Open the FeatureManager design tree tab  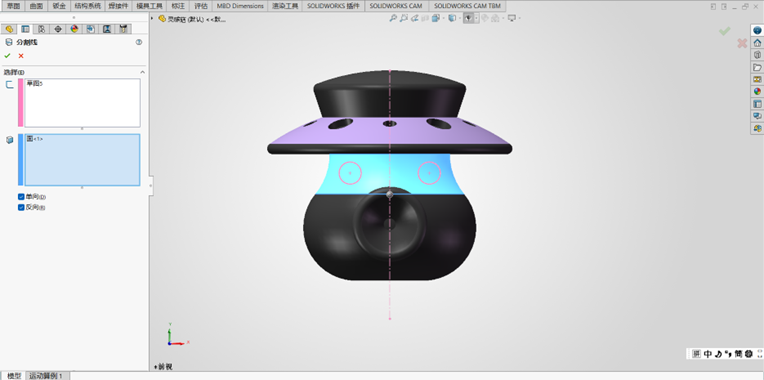(9, 29)
